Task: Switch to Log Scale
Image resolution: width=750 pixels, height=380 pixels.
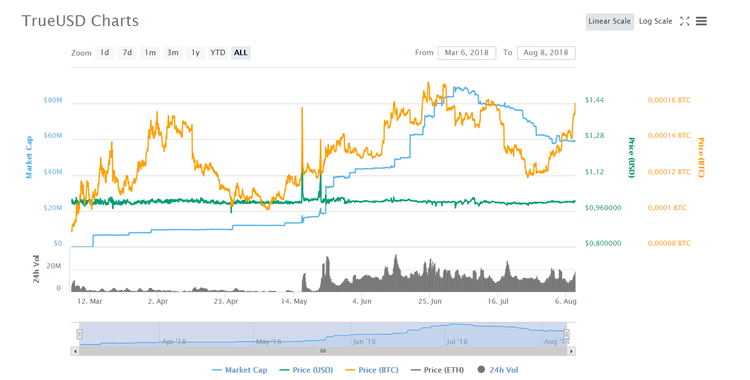Action: tap(656, 22)
